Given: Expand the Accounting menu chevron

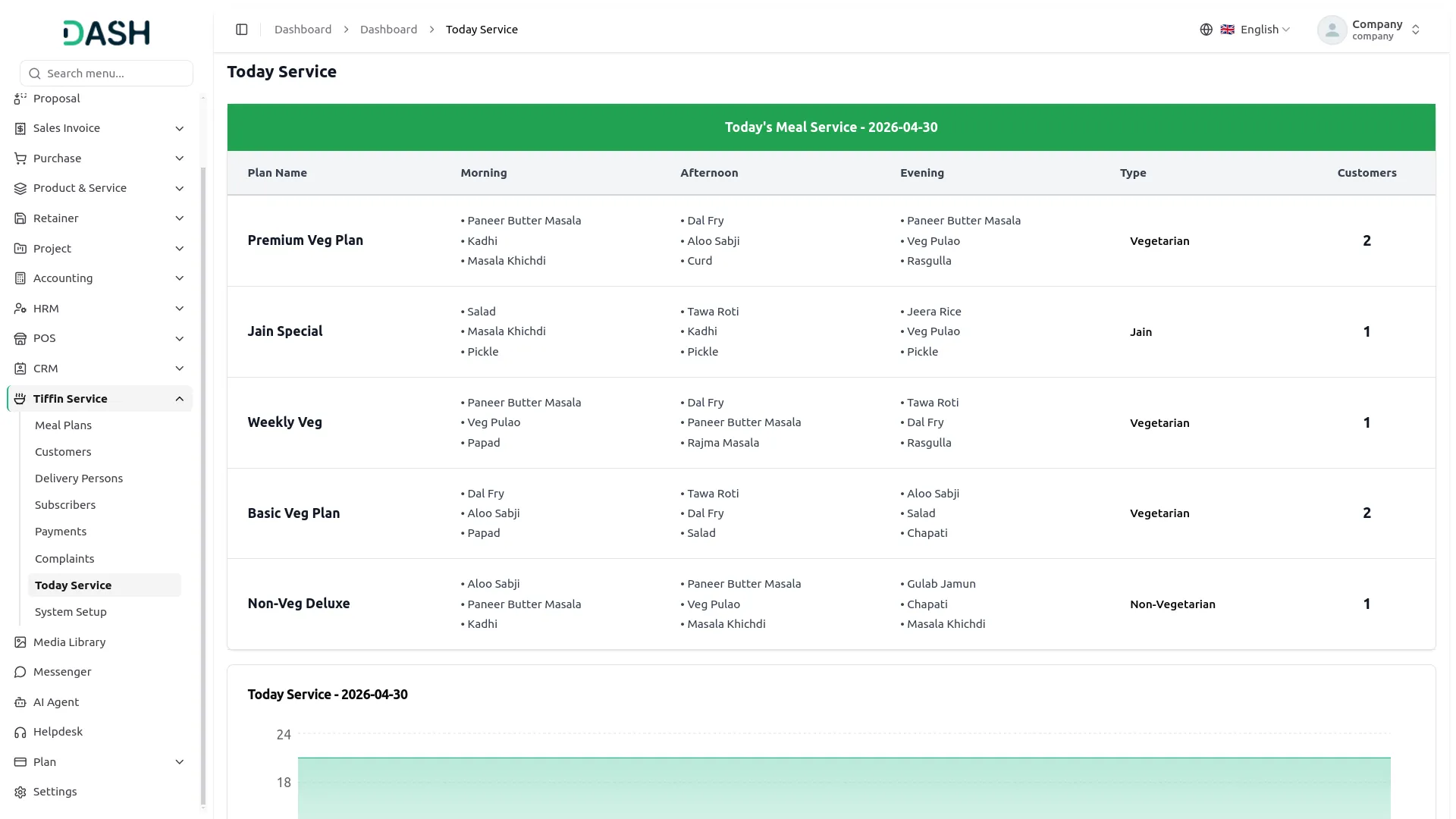Looking at the screenshot, I should click(180, 278).
